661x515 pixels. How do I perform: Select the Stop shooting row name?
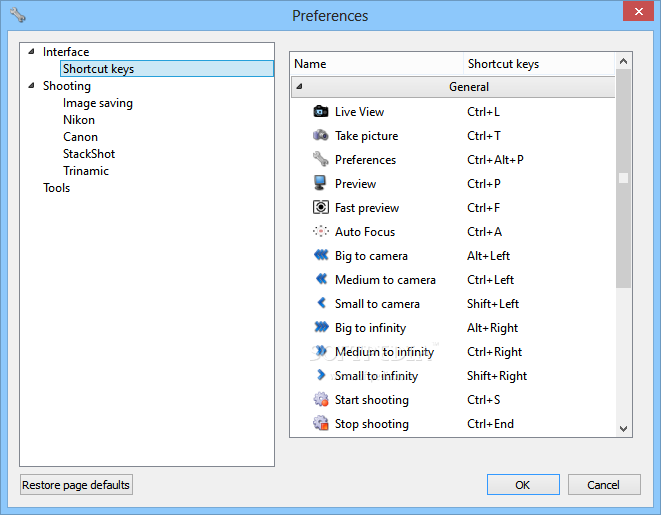pyautogui.click(x=371, y=424)
